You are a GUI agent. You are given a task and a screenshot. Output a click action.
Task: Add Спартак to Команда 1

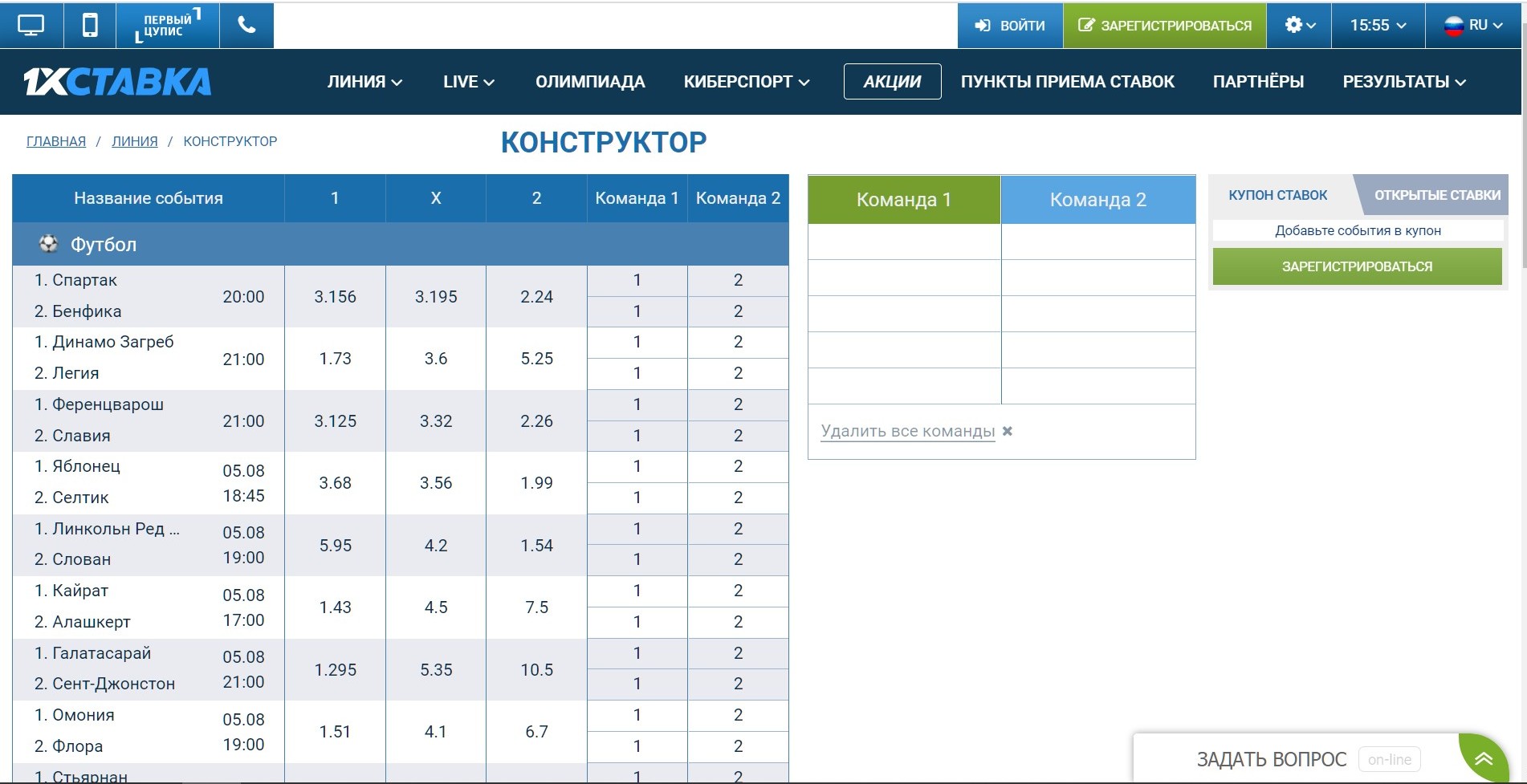coord(637,281)
